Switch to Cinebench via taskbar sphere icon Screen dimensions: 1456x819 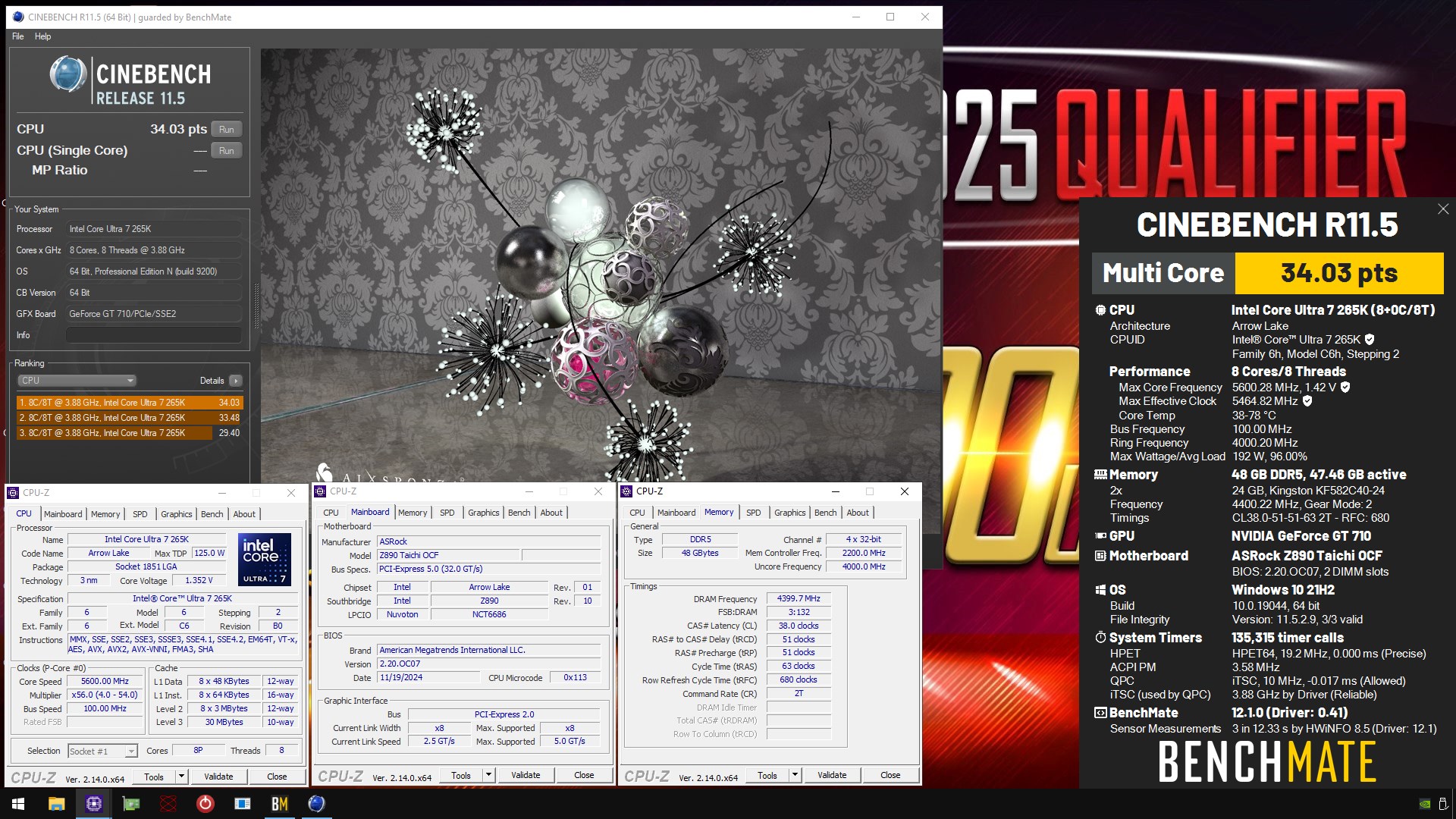click(317, 804)
